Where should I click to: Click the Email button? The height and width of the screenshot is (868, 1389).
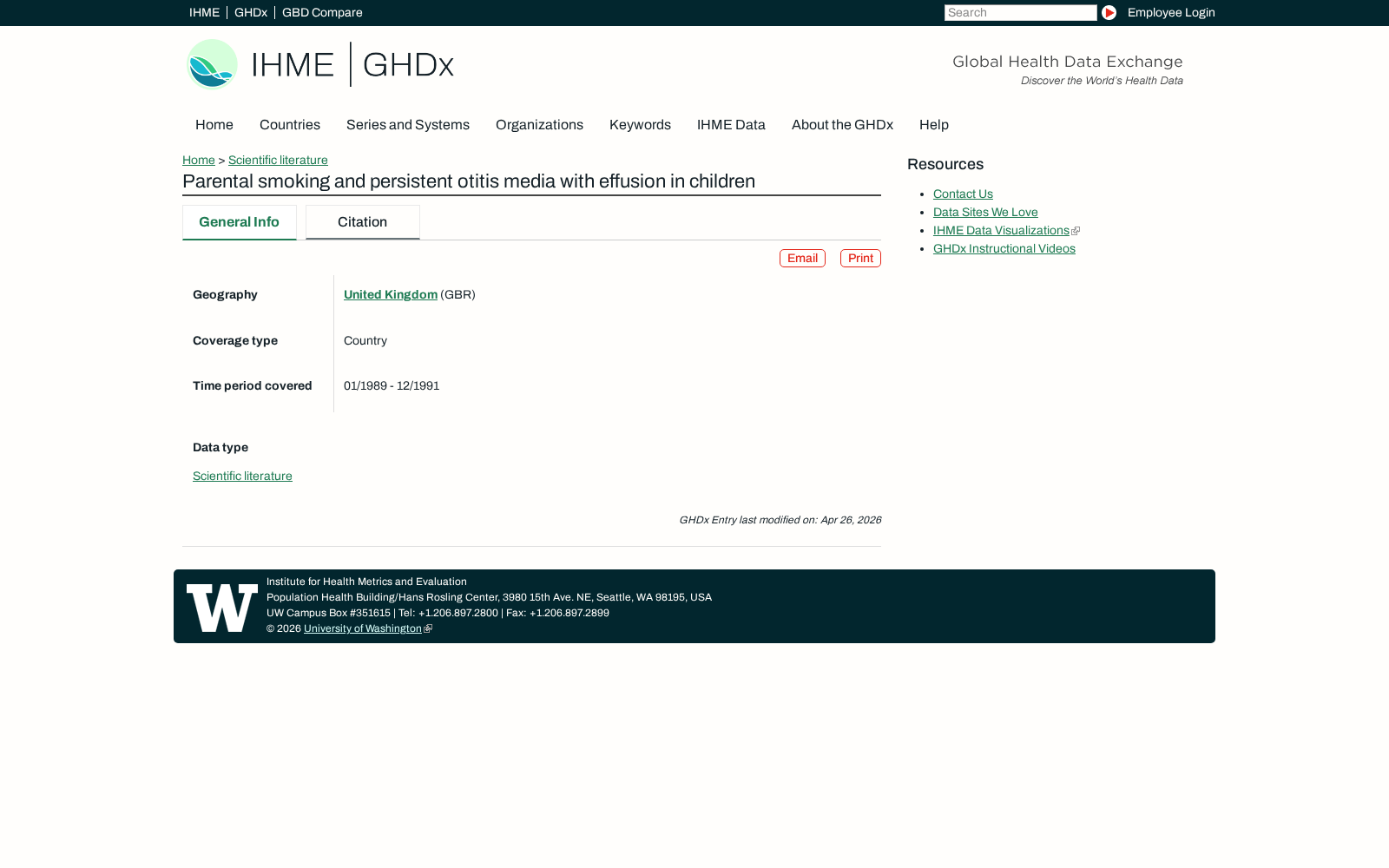tap(802, 259)
